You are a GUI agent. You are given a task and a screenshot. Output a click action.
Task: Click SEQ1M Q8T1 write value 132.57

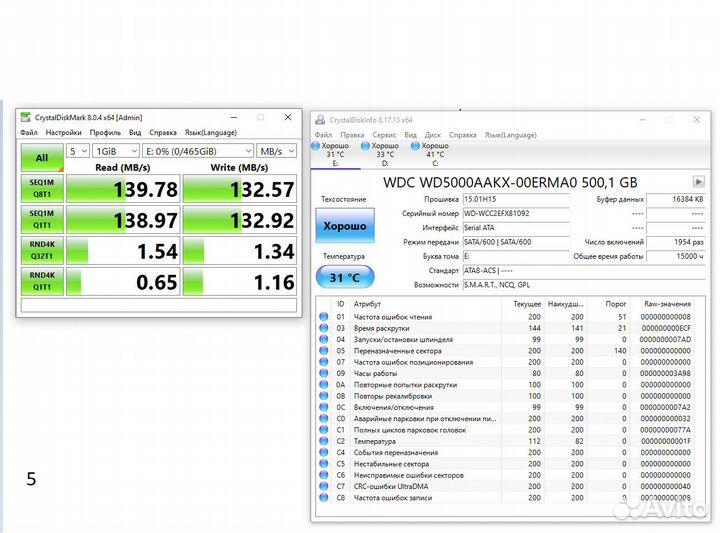239,189
